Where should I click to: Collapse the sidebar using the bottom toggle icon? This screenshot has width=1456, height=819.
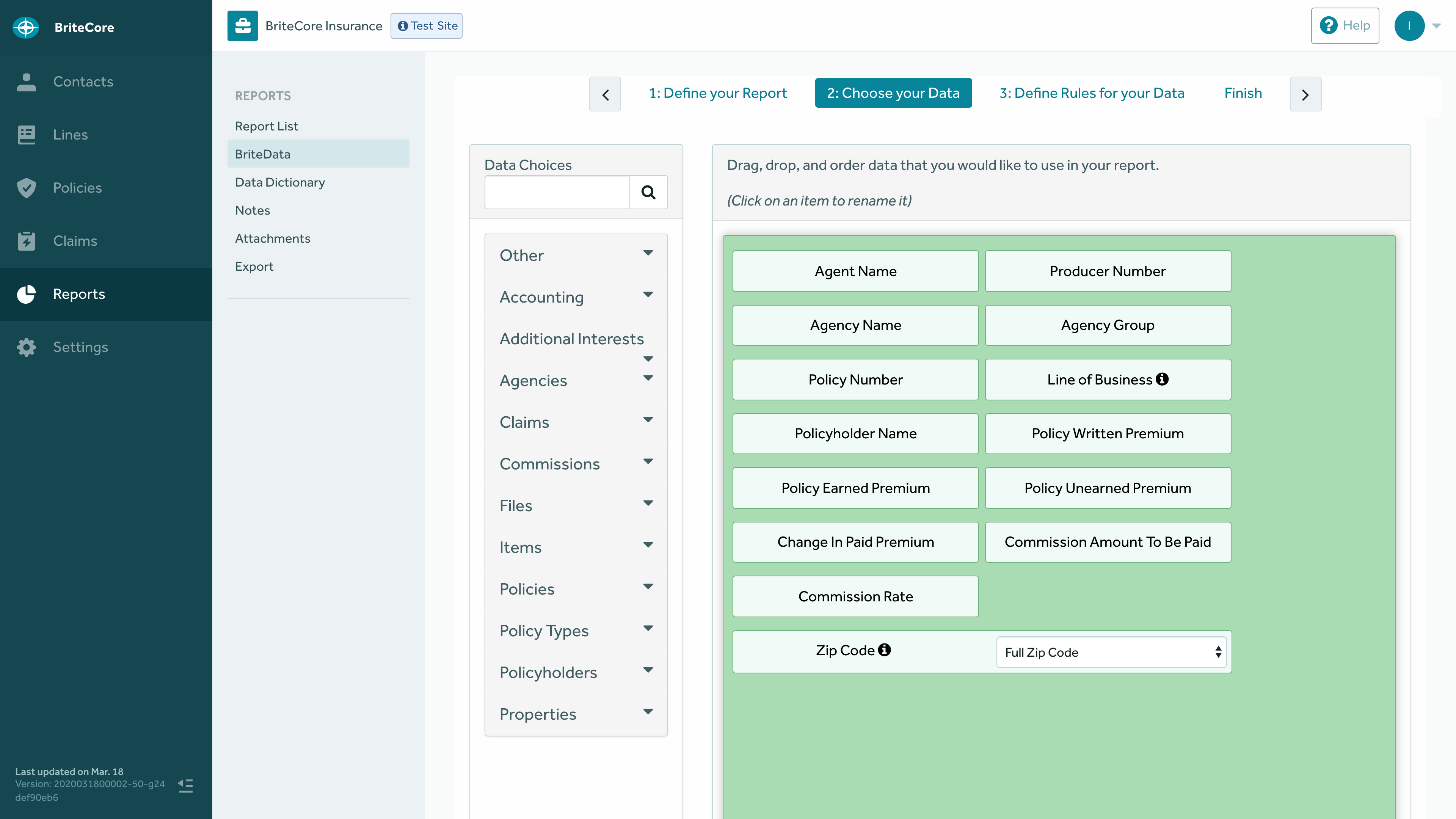coord(185,786)
